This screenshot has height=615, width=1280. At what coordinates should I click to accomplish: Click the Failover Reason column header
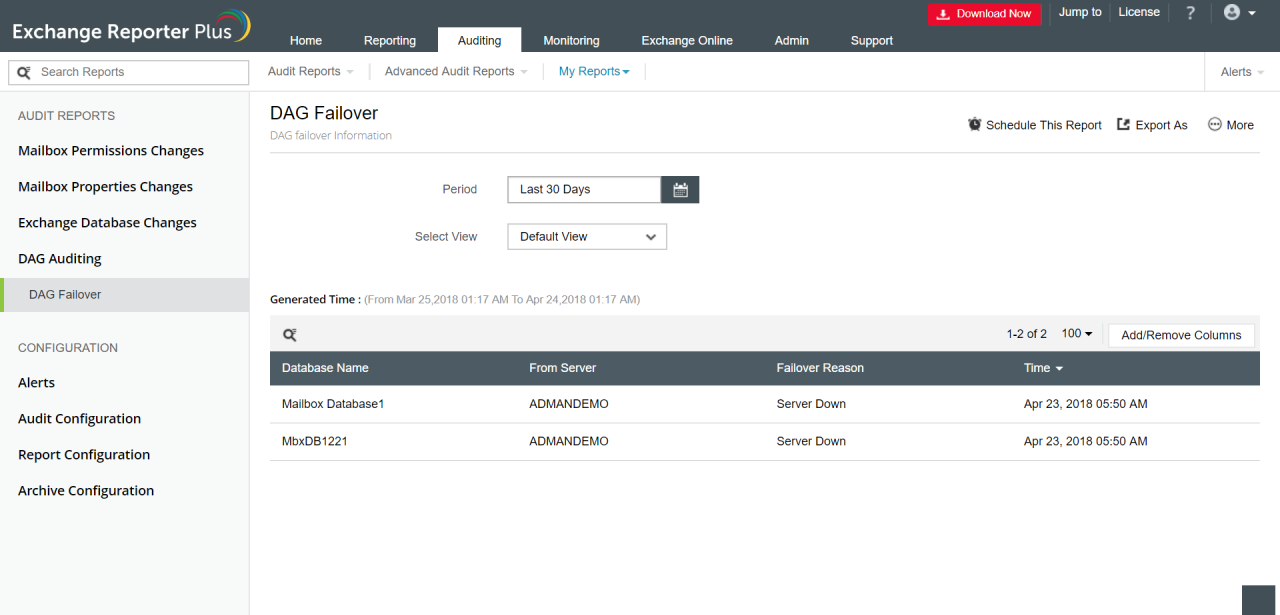[x=820, y=368]
